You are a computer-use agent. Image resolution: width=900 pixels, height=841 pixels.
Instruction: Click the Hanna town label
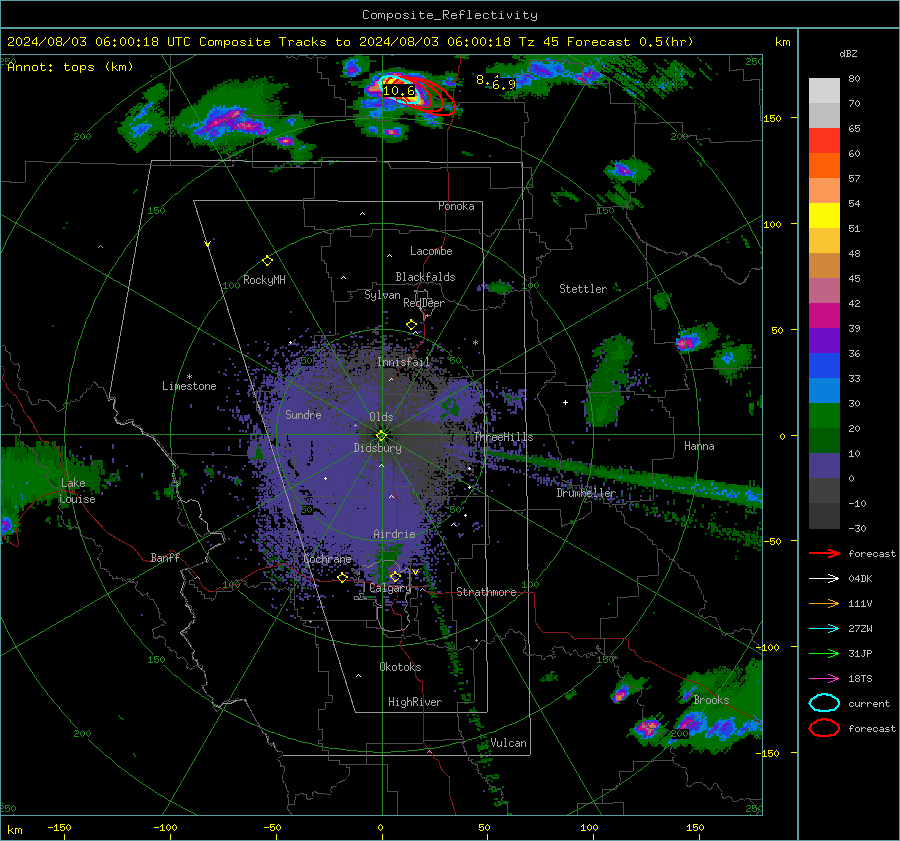pyautogui.click(x=699, y=446)
